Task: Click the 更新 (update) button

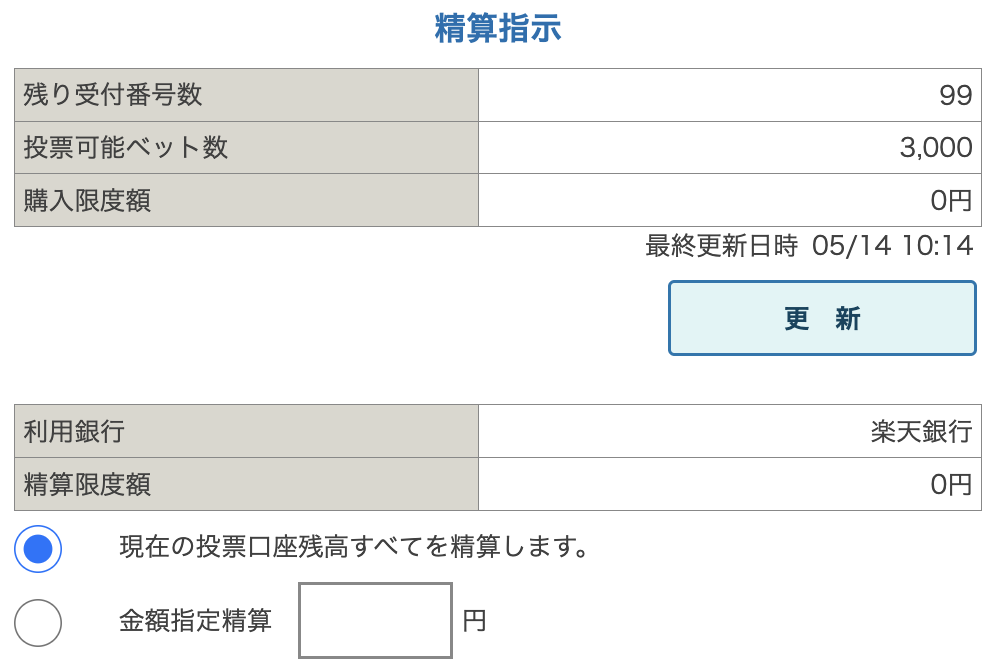Action: pyautogui.click(x=822, y=318)
